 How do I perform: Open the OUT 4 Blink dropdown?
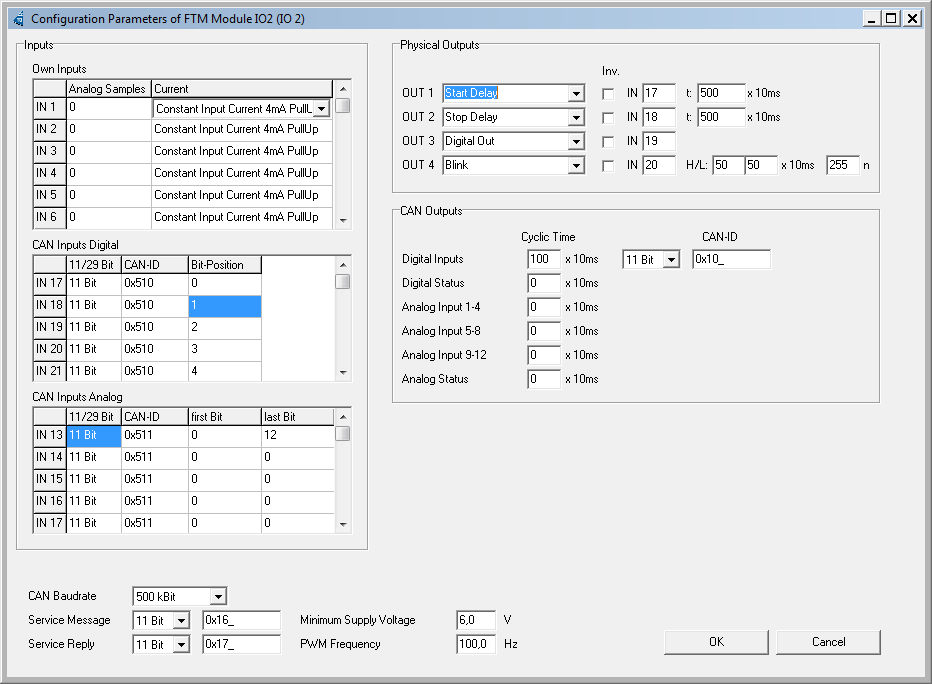click(575, 165)
